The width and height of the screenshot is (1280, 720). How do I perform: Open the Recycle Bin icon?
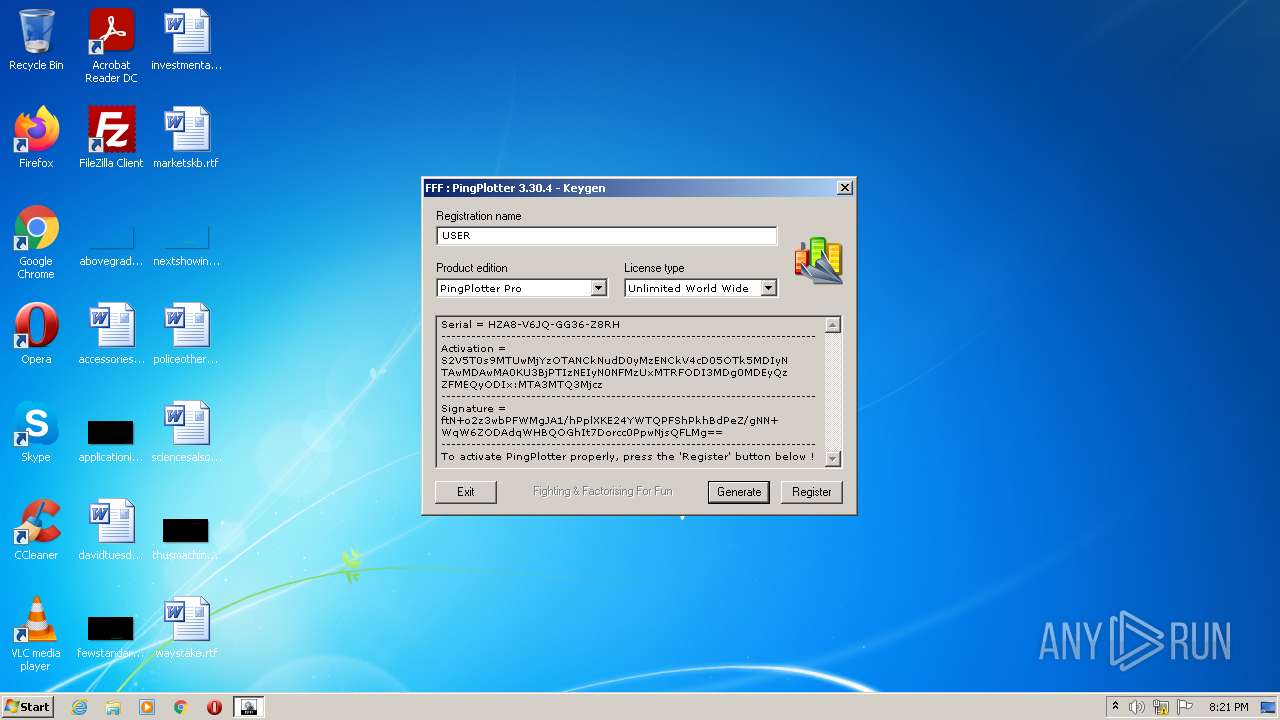pyautogui.click(x=36, y=40)
